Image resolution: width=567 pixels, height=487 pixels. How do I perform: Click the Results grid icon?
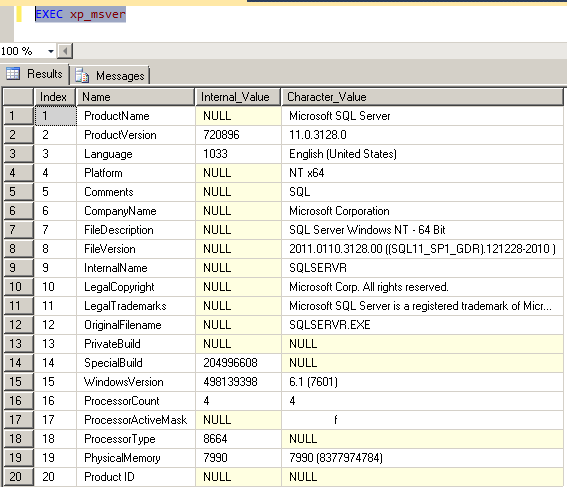point(13,74)
